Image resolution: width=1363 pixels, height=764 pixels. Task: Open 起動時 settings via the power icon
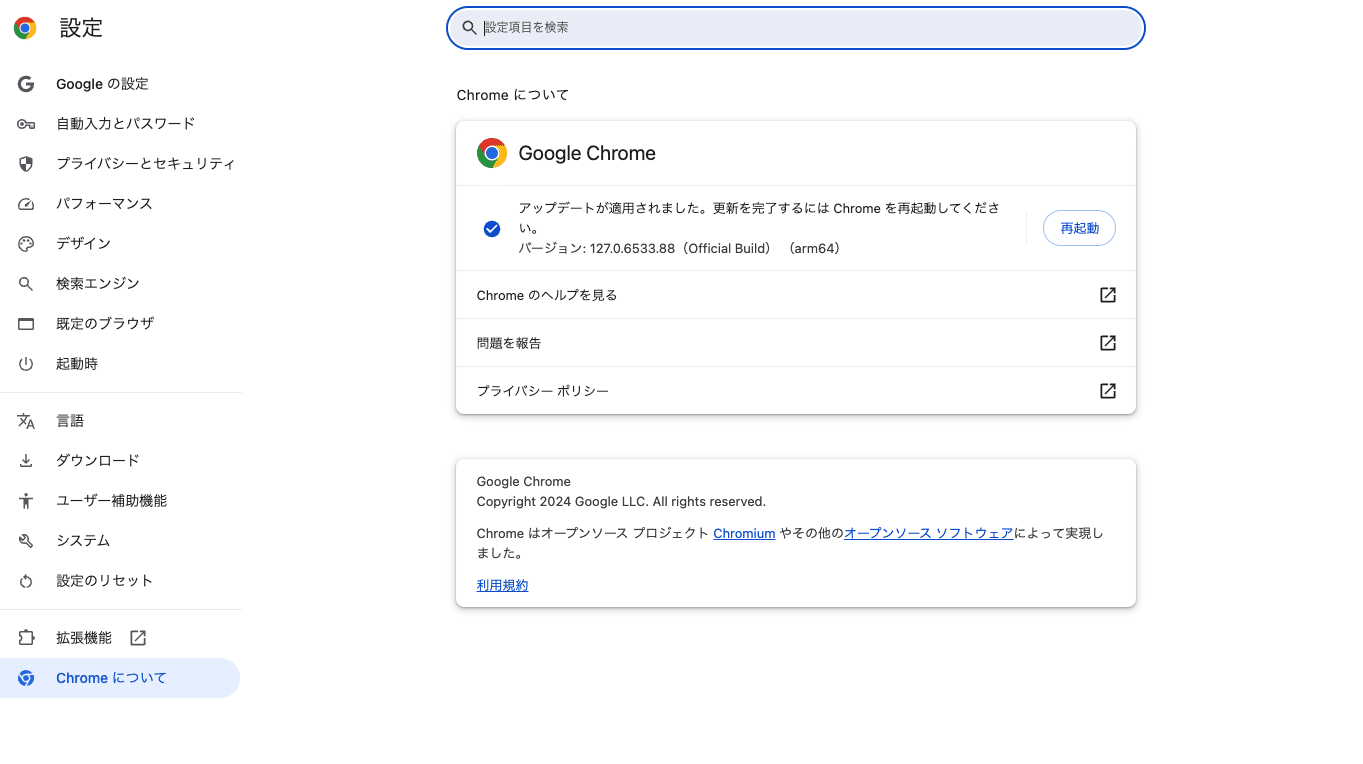click(26, 363)
